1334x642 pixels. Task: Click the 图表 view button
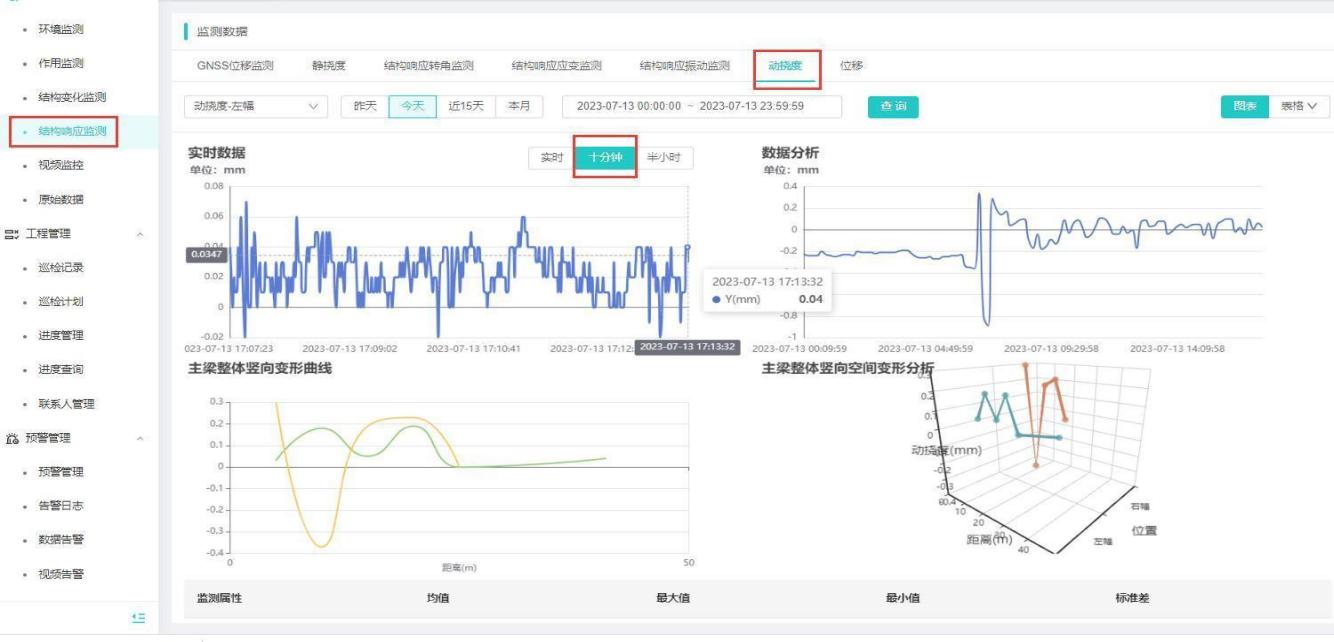pos(1244,106)
